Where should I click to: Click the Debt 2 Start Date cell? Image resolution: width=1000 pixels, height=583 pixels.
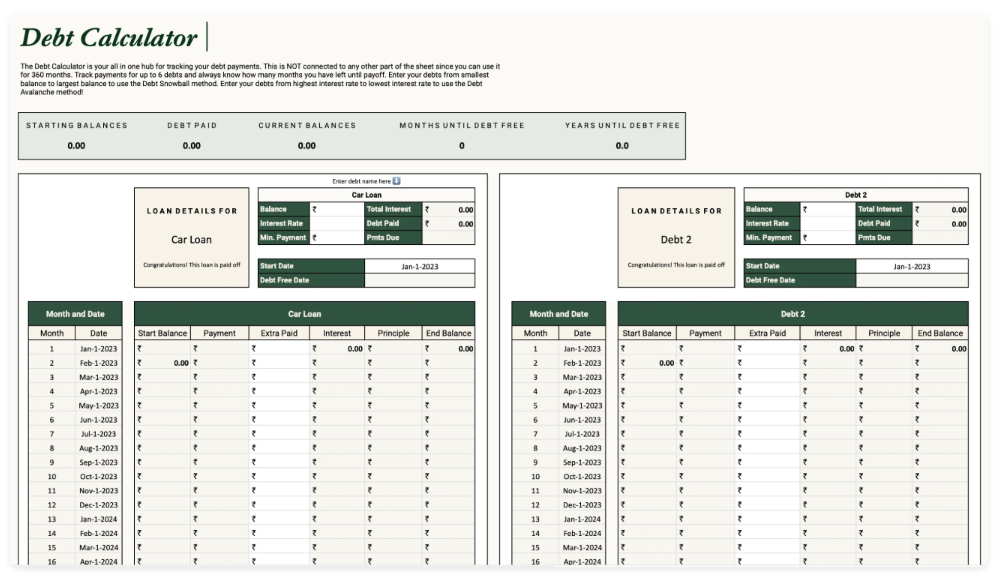click(911, 267)
